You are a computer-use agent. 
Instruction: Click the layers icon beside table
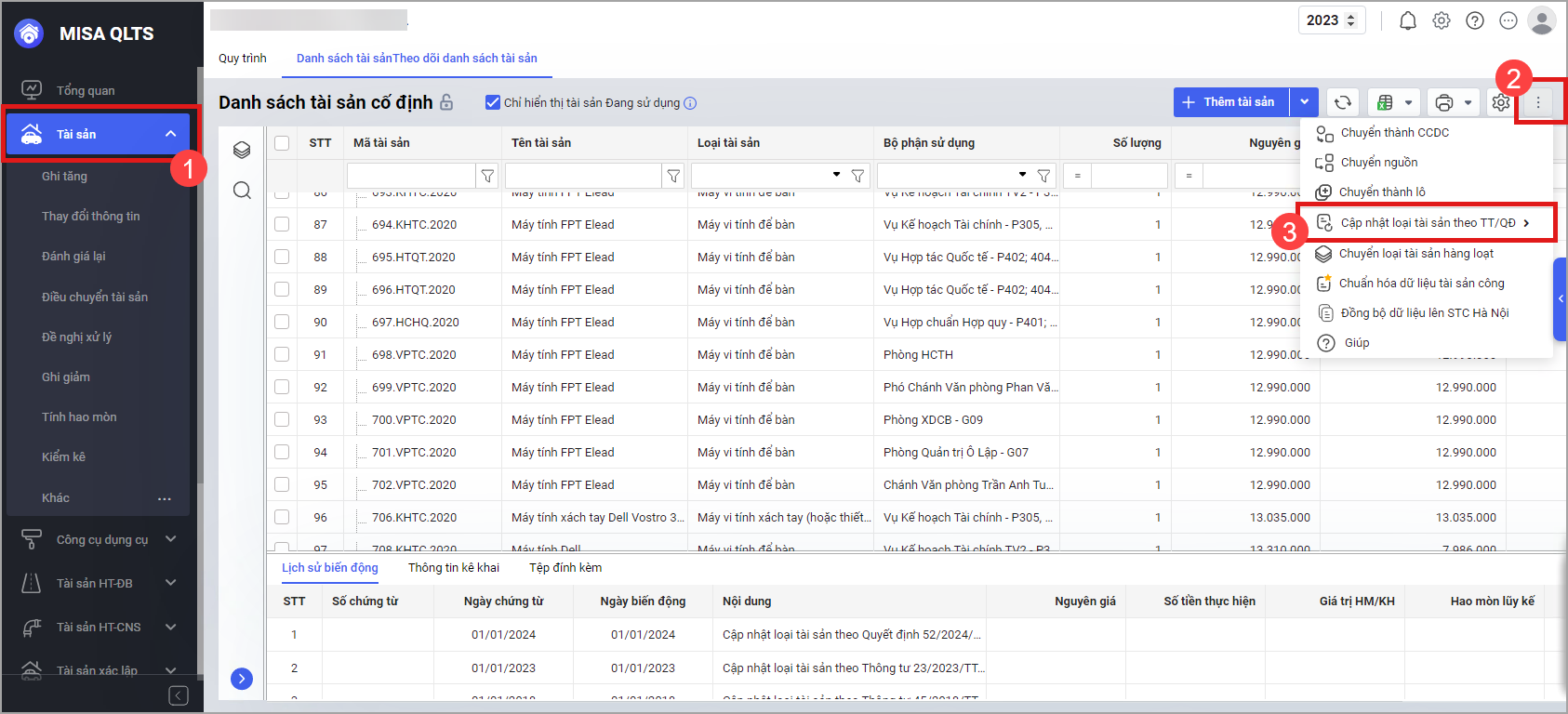point(242,150)
